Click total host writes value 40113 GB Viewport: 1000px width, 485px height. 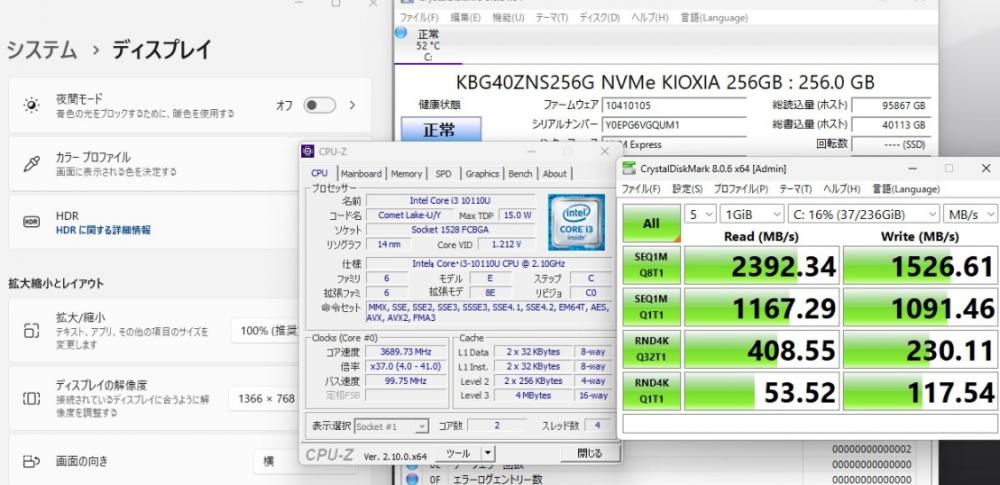click(890, 125)
